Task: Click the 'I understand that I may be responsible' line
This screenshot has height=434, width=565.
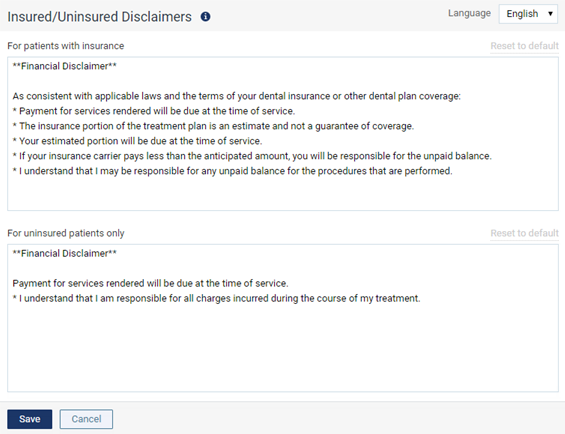Action: [x=232, y=171]
